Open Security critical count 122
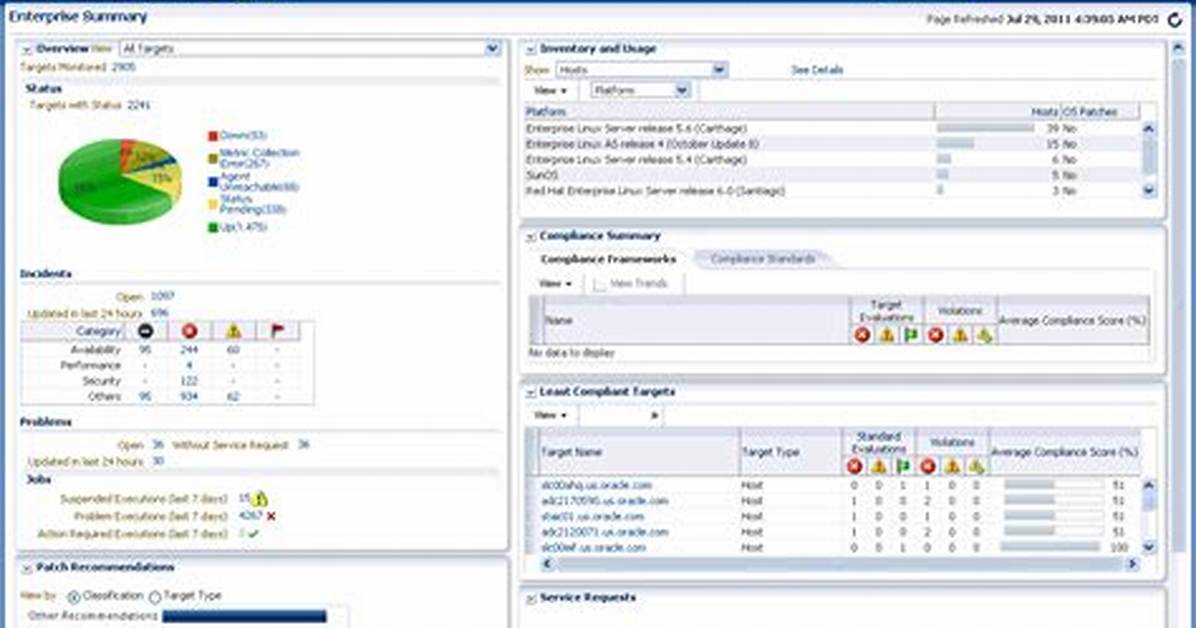This screenshot has width=1196, height=628. click(189, 381)
